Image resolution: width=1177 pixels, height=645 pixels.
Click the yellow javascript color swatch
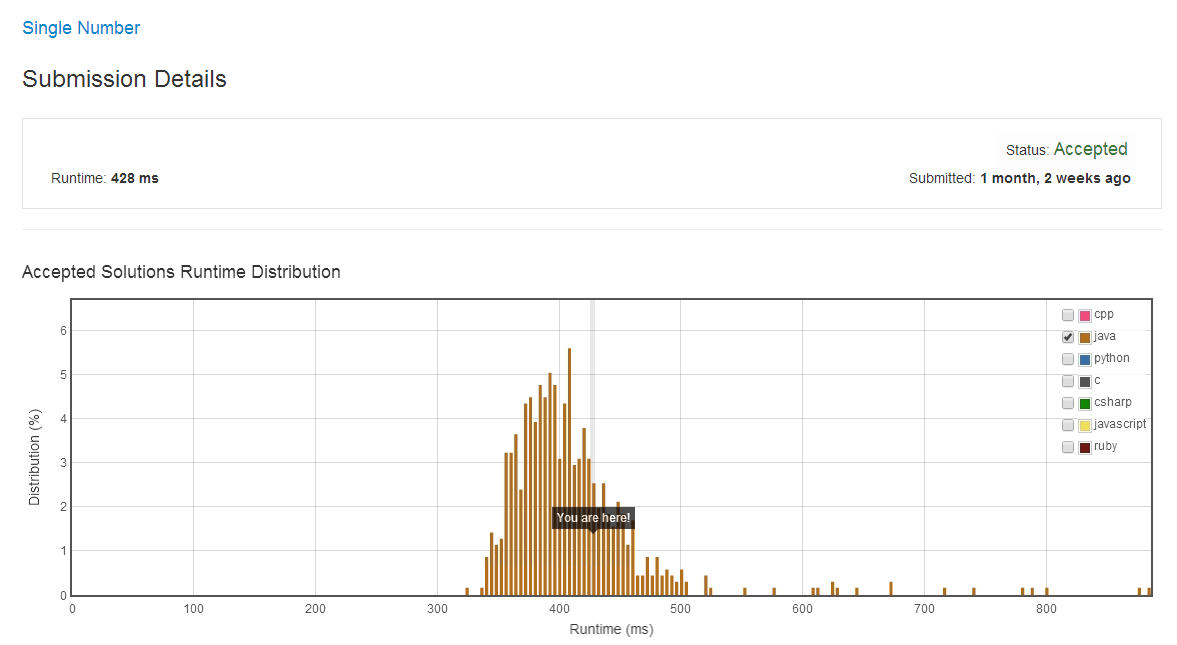coord(1085,426)
